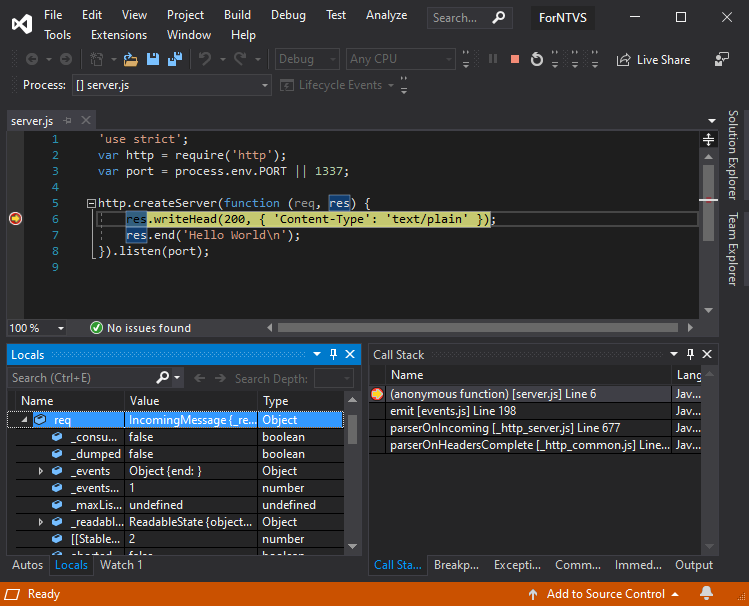Stop debugging with red square icon

pyautogui.click(x=515, y=59)
